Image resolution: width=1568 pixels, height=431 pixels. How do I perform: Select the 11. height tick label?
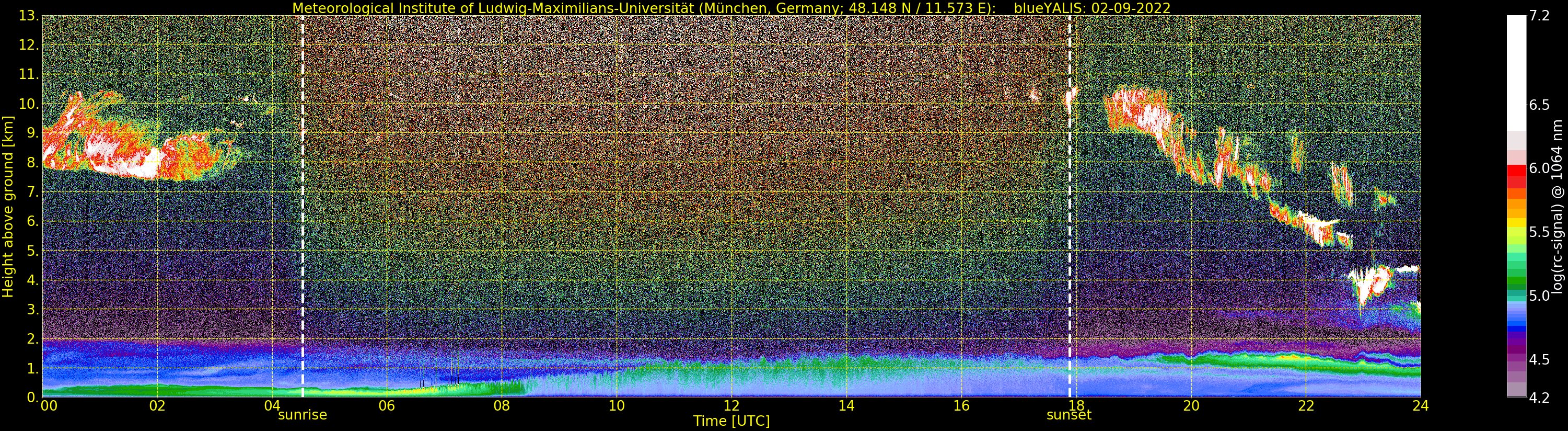click(29, 74)
